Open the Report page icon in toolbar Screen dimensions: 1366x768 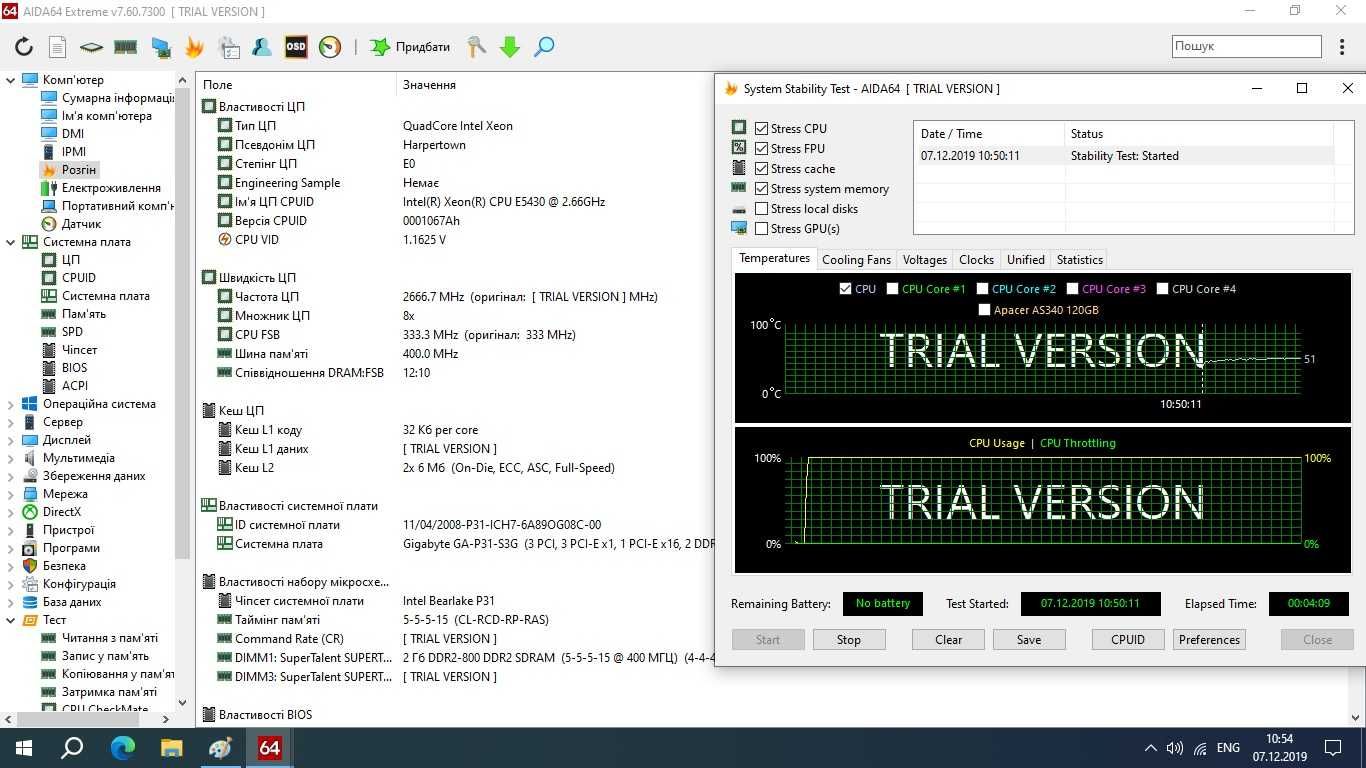coord(57,47)
